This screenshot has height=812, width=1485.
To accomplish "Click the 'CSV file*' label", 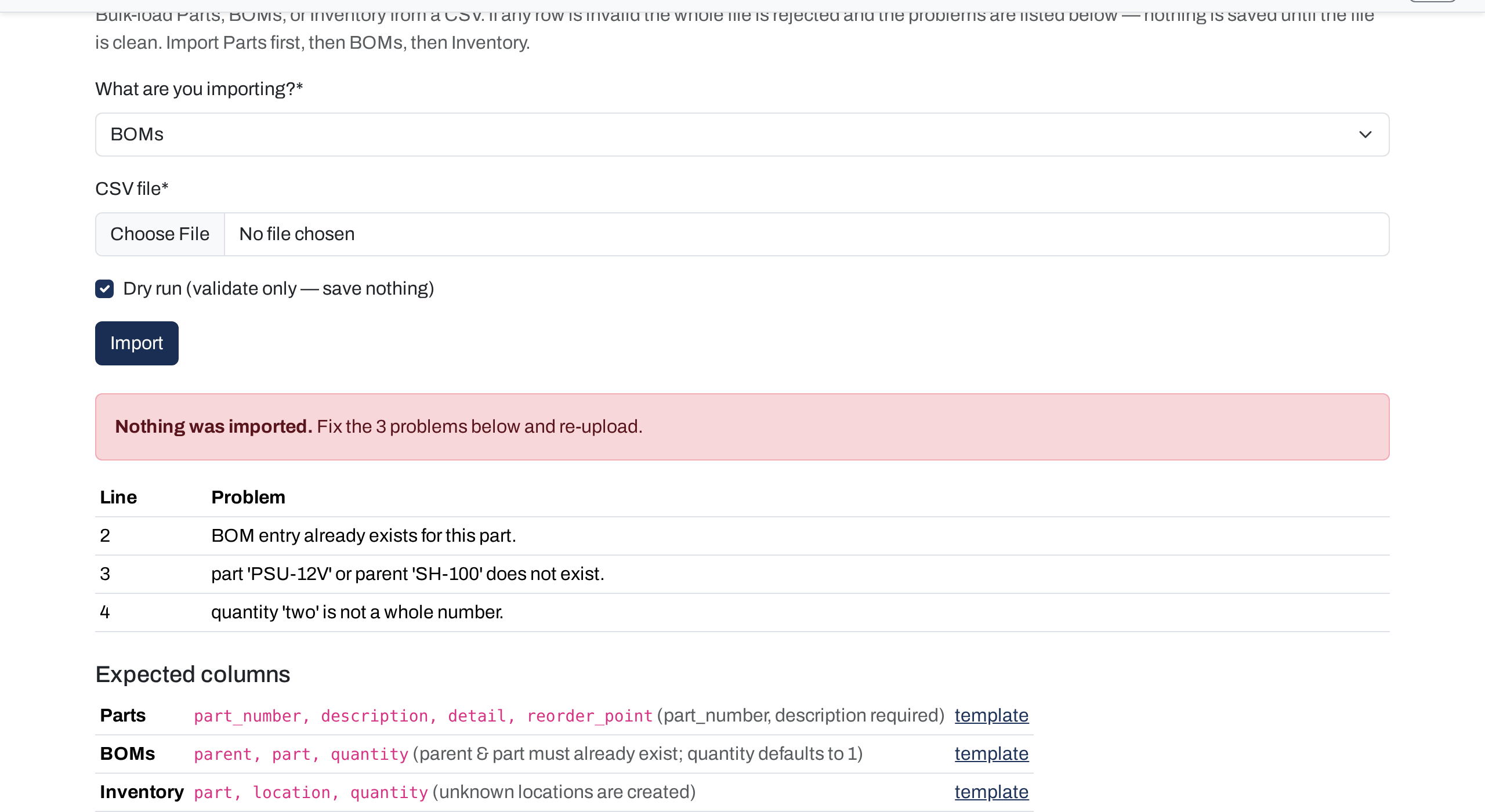I will coord(132,189).
